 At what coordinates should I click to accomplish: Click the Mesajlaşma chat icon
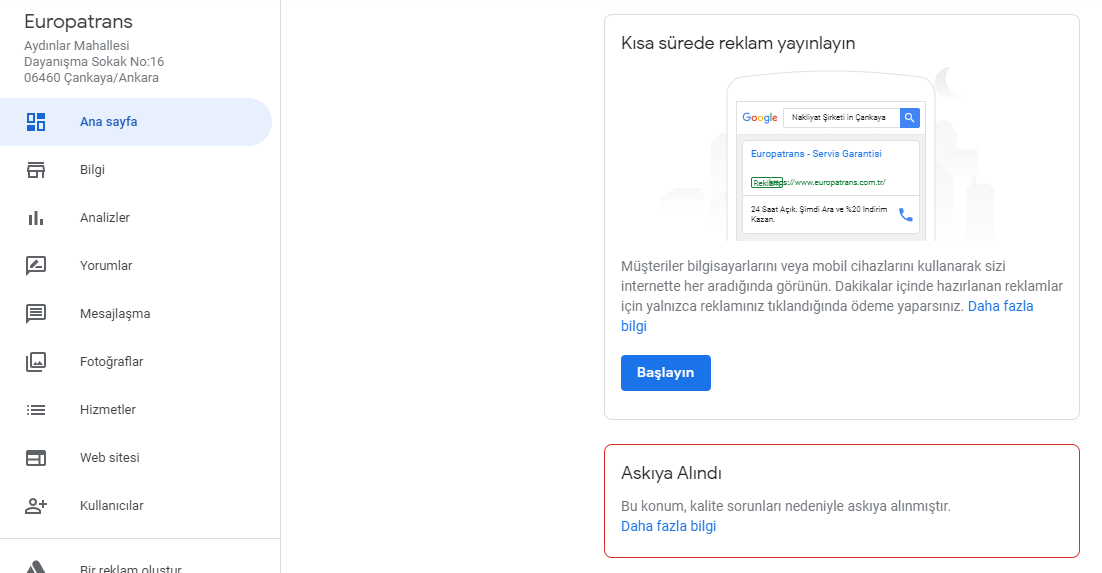tap(36, 314)
